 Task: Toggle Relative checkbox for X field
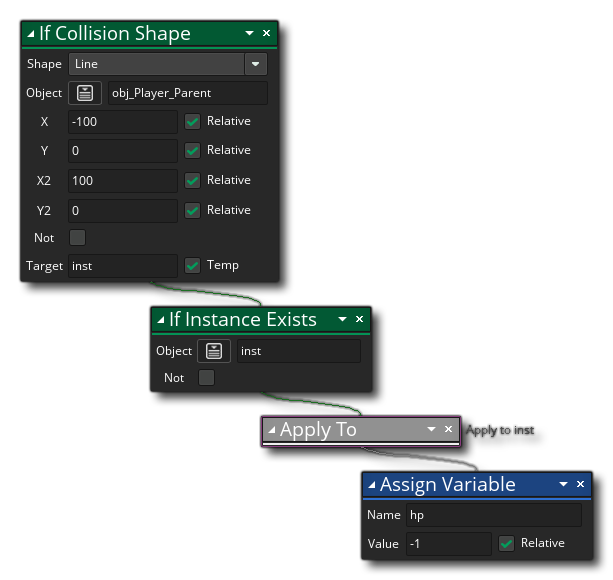193,121
